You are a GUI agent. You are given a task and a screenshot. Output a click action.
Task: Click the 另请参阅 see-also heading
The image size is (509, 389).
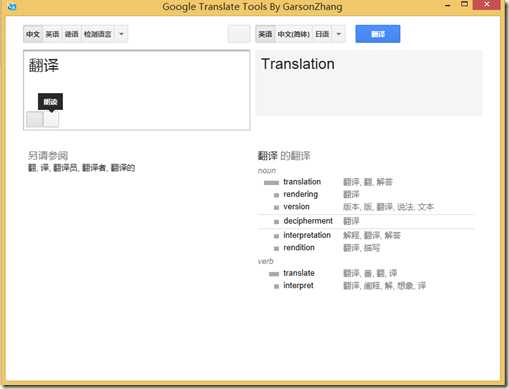click(48, 156)
